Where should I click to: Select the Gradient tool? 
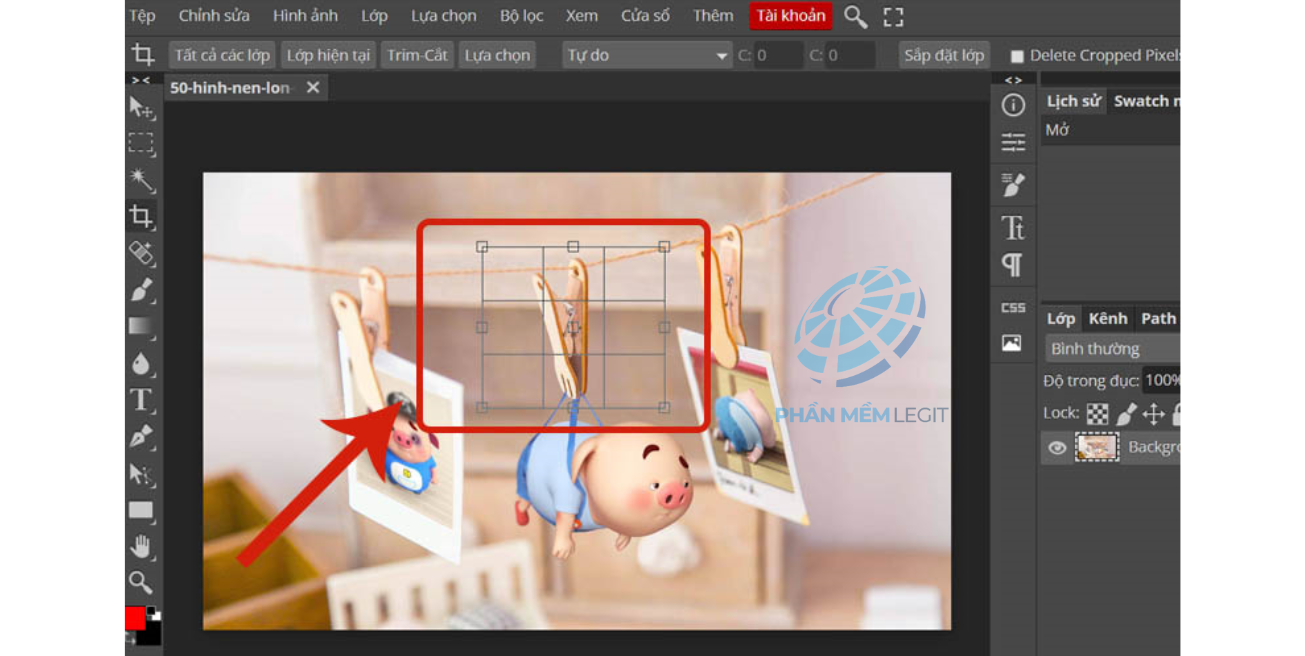click(x=141, y=326)
